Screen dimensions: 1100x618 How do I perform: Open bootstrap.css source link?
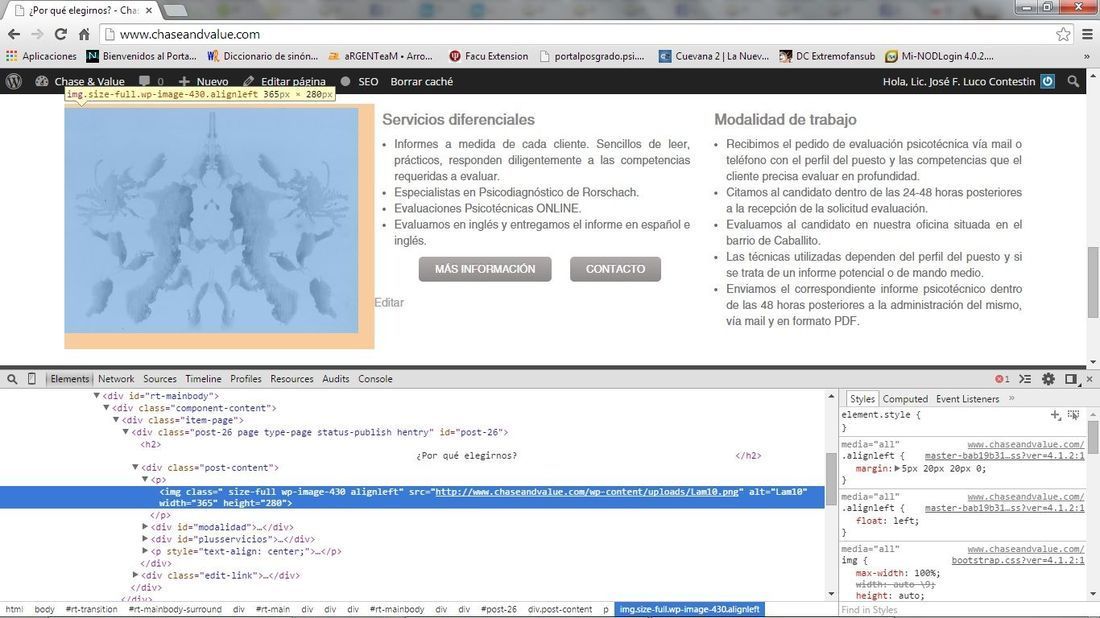click(1018, 560)
